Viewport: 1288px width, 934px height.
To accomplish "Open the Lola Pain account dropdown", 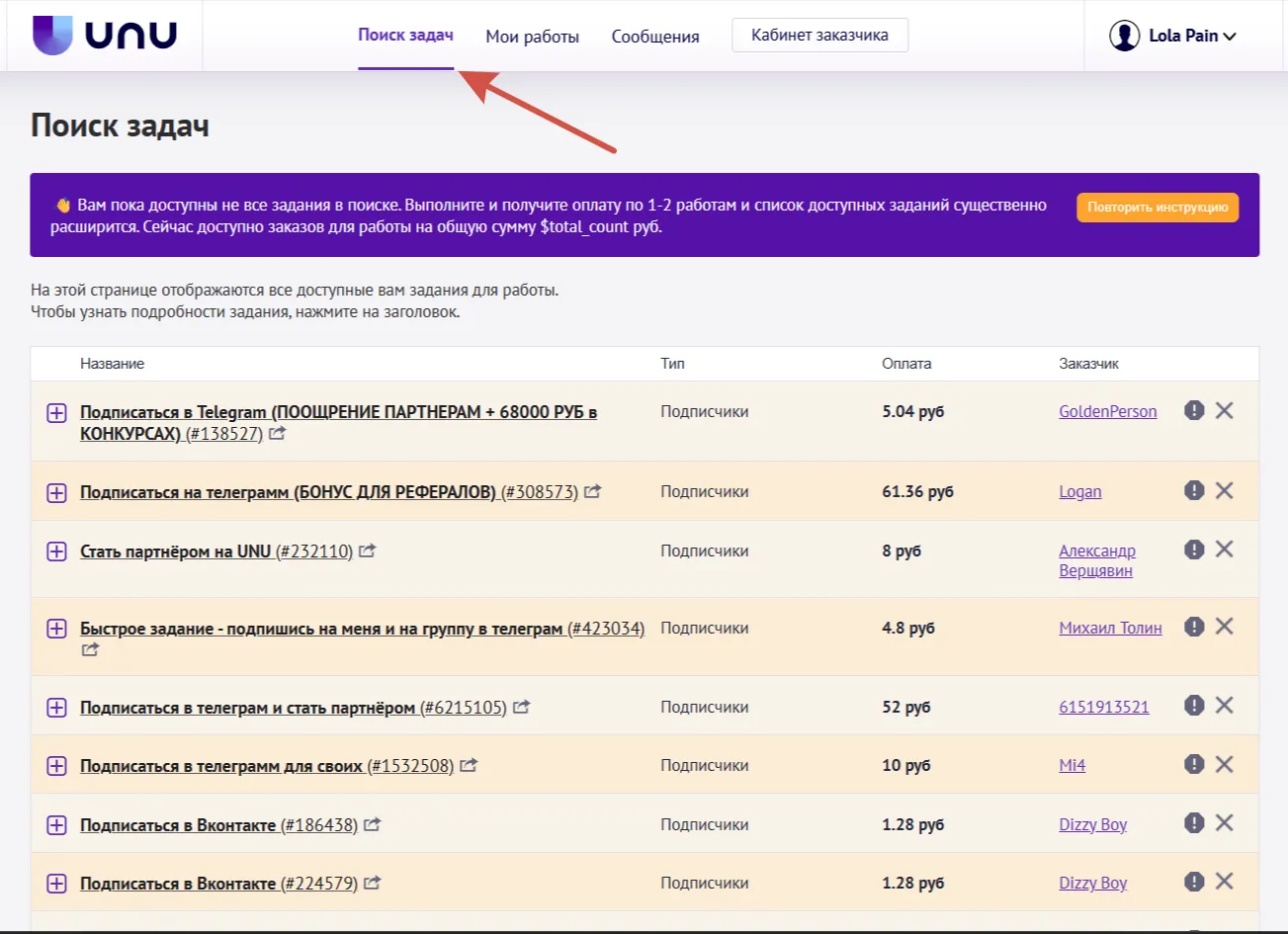I will tap(1193, 36).
